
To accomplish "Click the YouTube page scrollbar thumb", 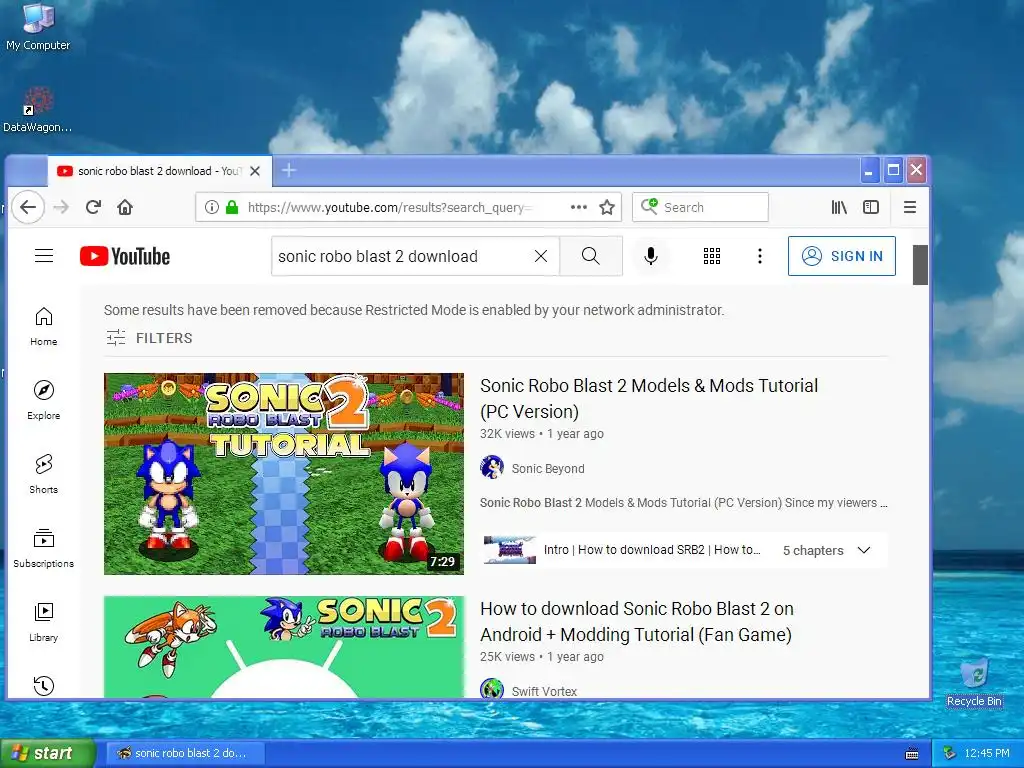I will [x=920, y=265].
